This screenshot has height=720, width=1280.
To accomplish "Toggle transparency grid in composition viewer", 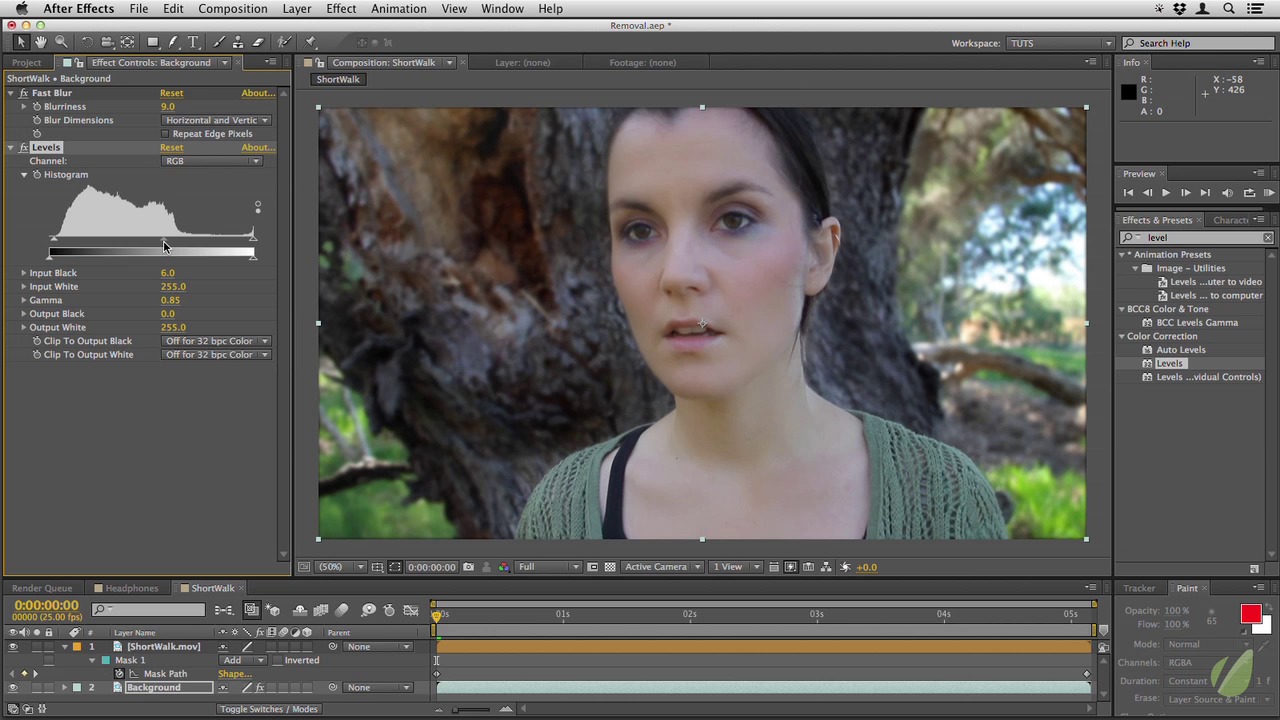I will click(x=609, y=567).
